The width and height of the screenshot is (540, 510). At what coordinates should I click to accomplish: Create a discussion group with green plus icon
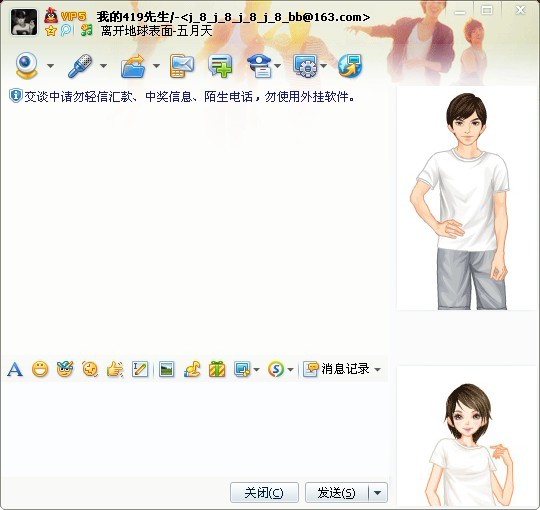pyautogui.click(x=220, y=66)
